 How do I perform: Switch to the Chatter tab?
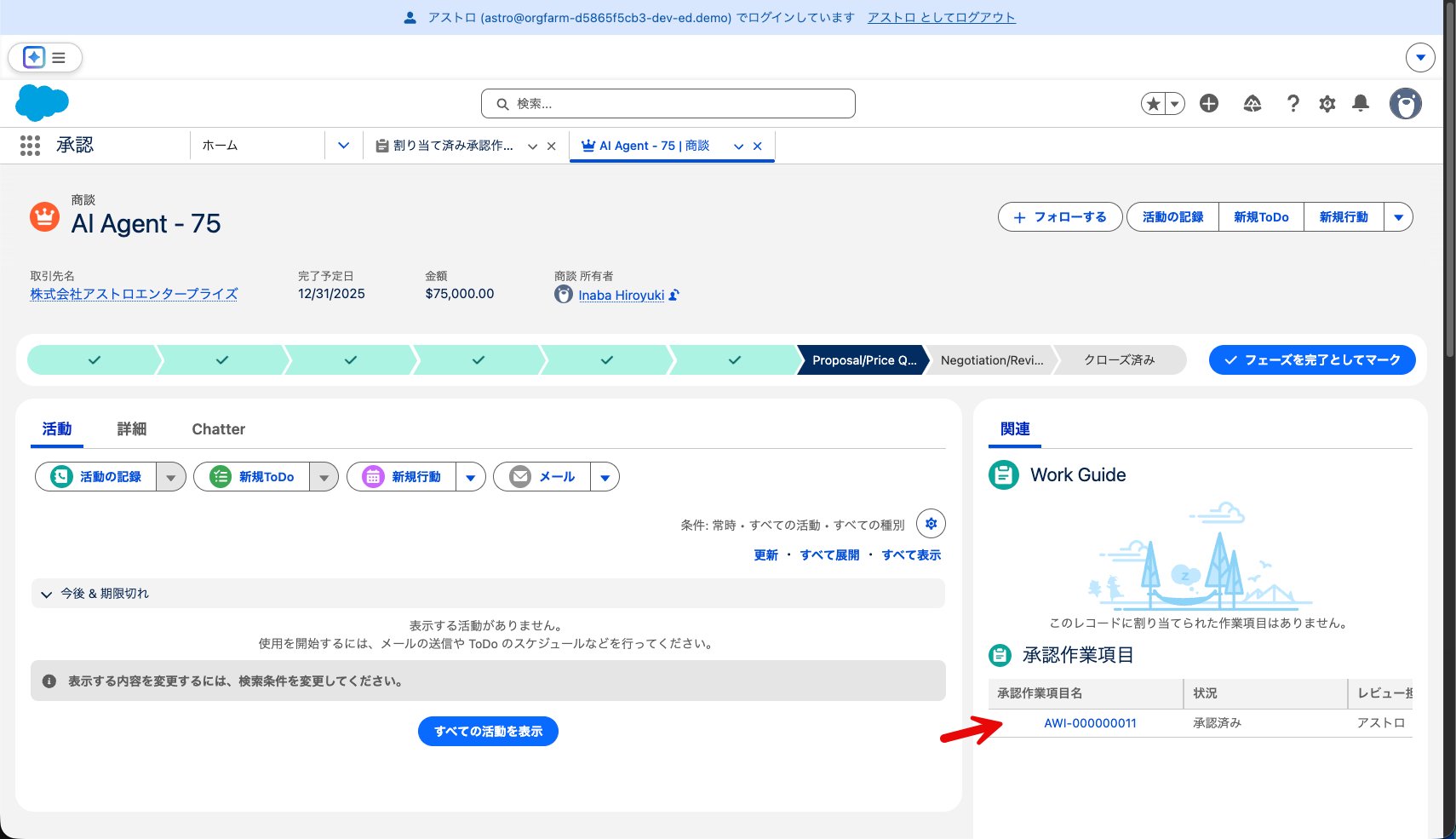tap(219, 429)
